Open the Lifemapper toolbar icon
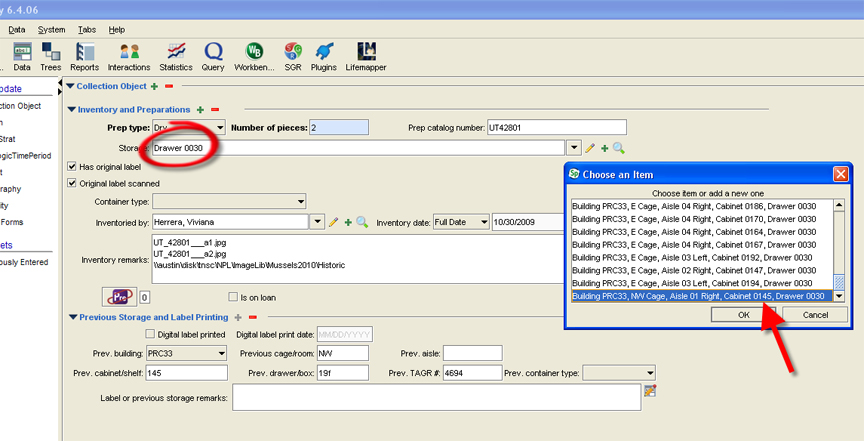Screen dimensions: 864x441 (366, 55)
